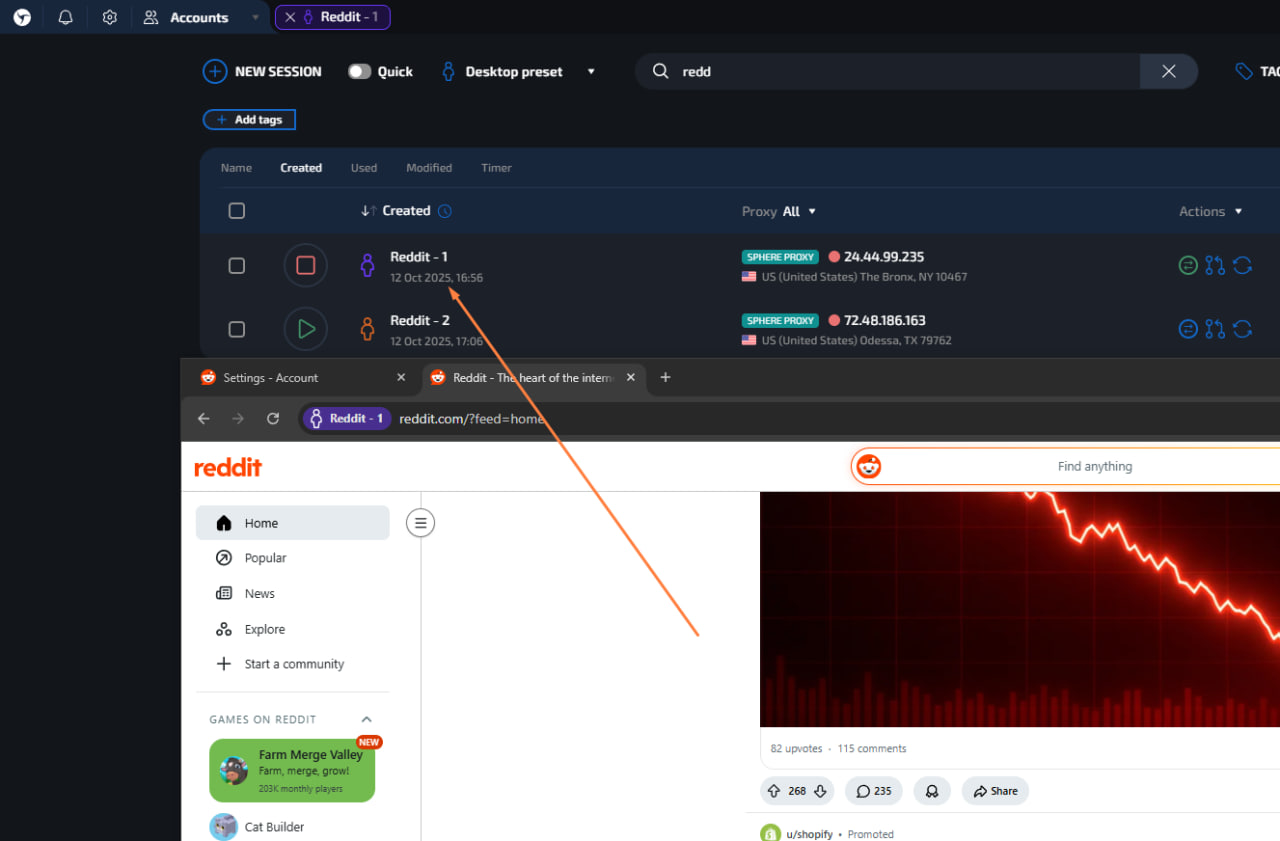Click proxy IP 24.44.99.235
The image size is (1280, 841).
(x=884, y=257)
